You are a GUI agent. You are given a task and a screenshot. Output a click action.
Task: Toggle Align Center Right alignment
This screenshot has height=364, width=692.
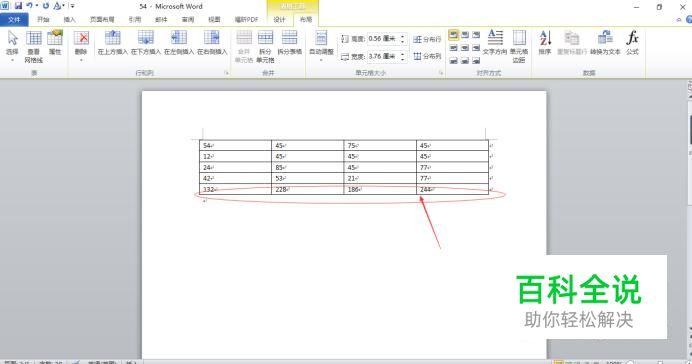(476, 48)
